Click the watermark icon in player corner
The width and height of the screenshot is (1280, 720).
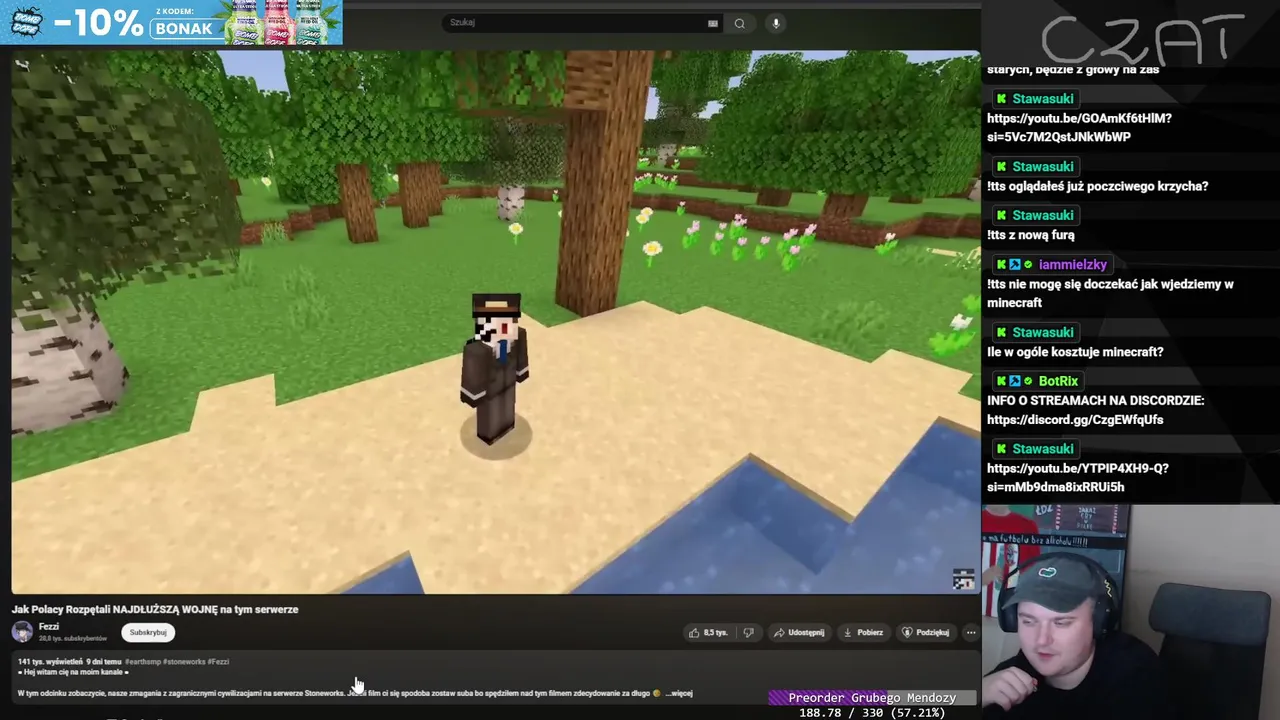[963, 579]
